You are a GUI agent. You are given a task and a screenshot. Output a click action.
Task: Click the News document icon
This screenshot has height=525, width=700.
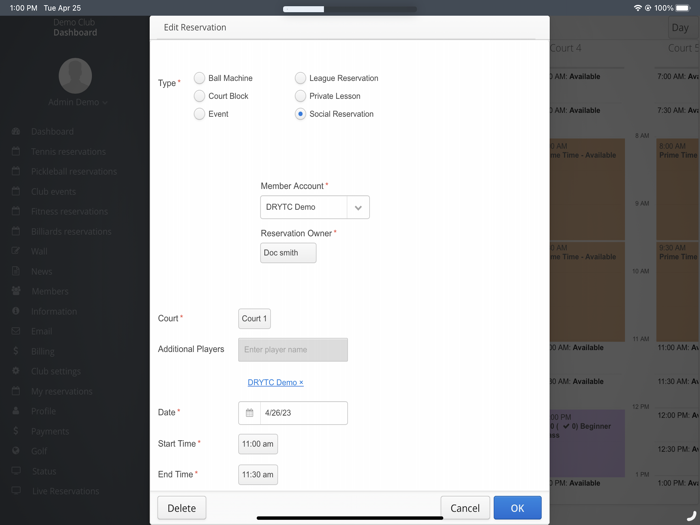pos(16,271)
